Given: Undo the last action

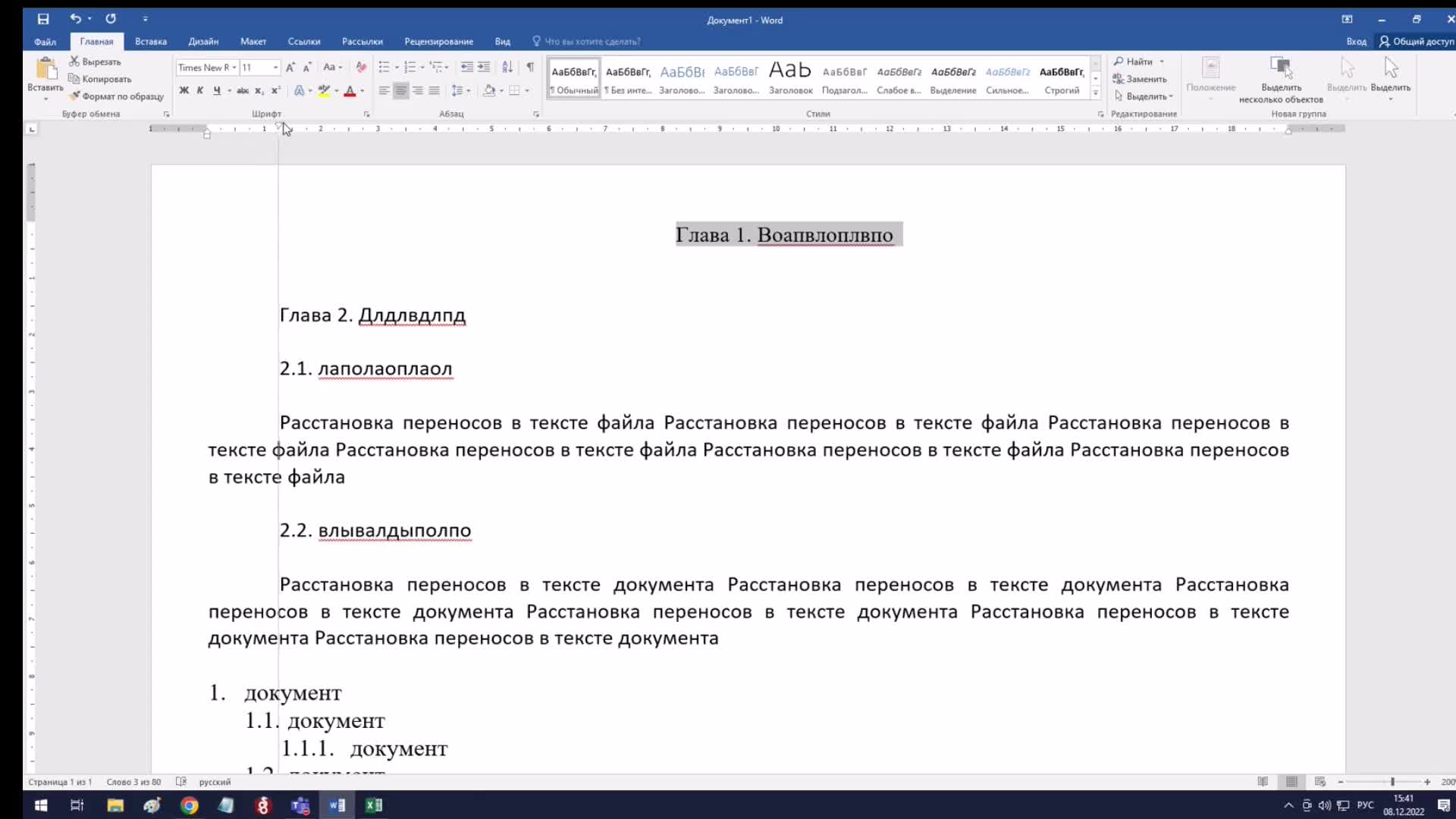Looking at the screenshot, I should click(x=75, y=19).
